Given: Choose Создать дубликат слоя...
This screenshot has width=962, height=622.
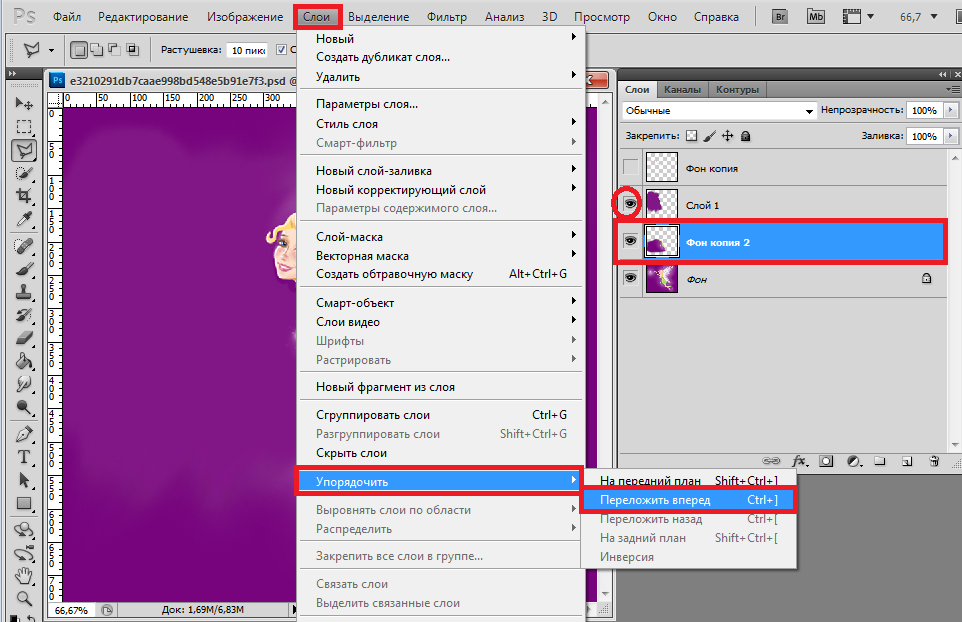Looking at the screenshot, I should click(x=442, y=57).
